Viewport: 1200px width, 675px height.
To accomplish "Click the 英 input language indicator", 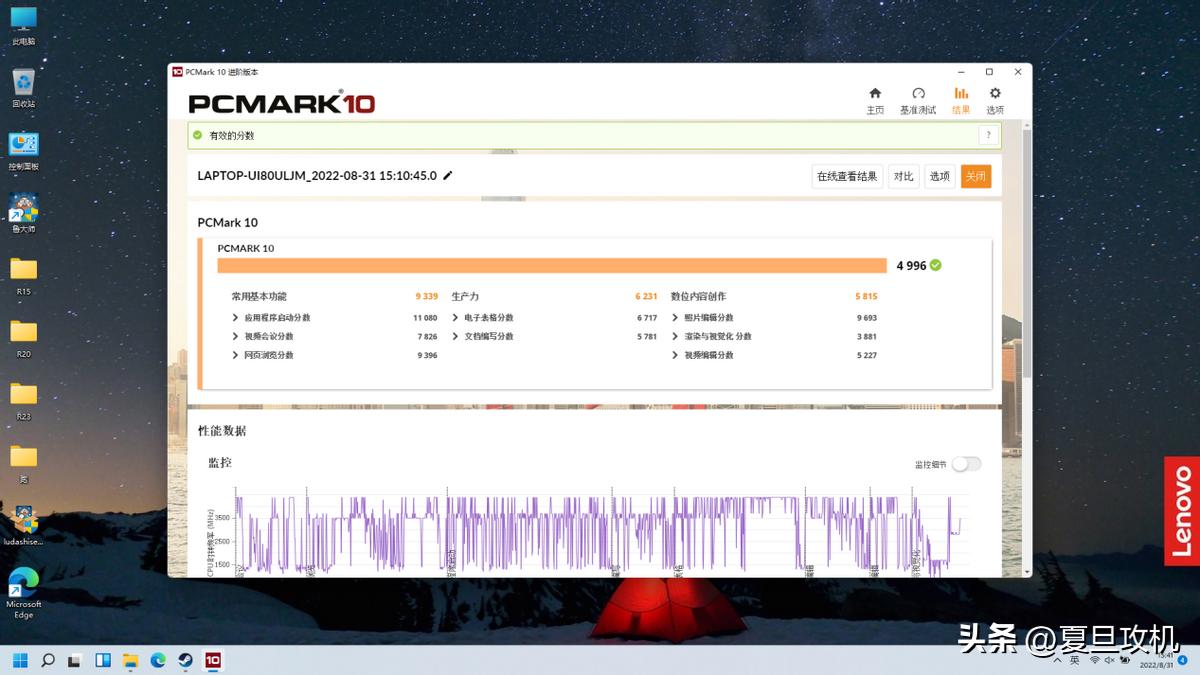I will coord(1075,660).
